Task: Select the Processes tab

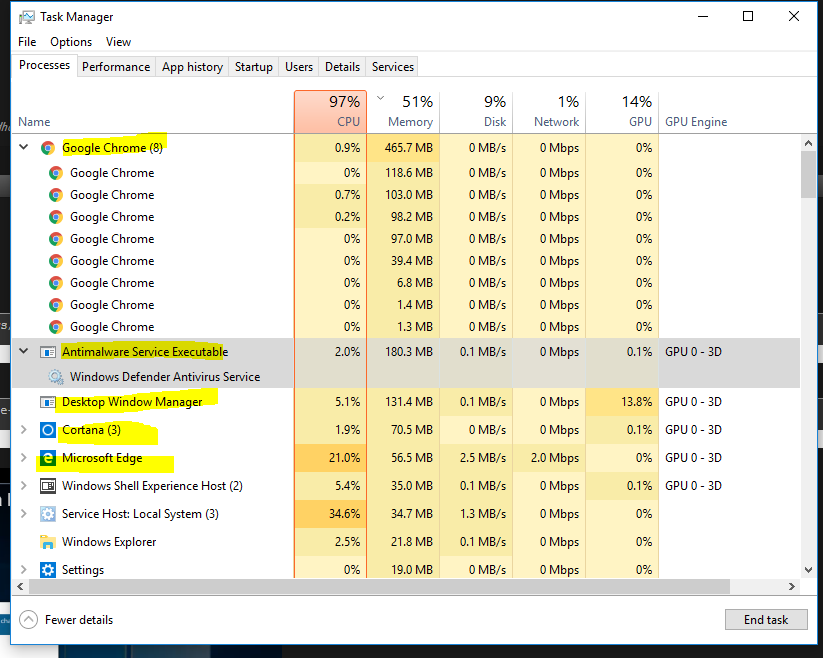Action: point(45,65)
